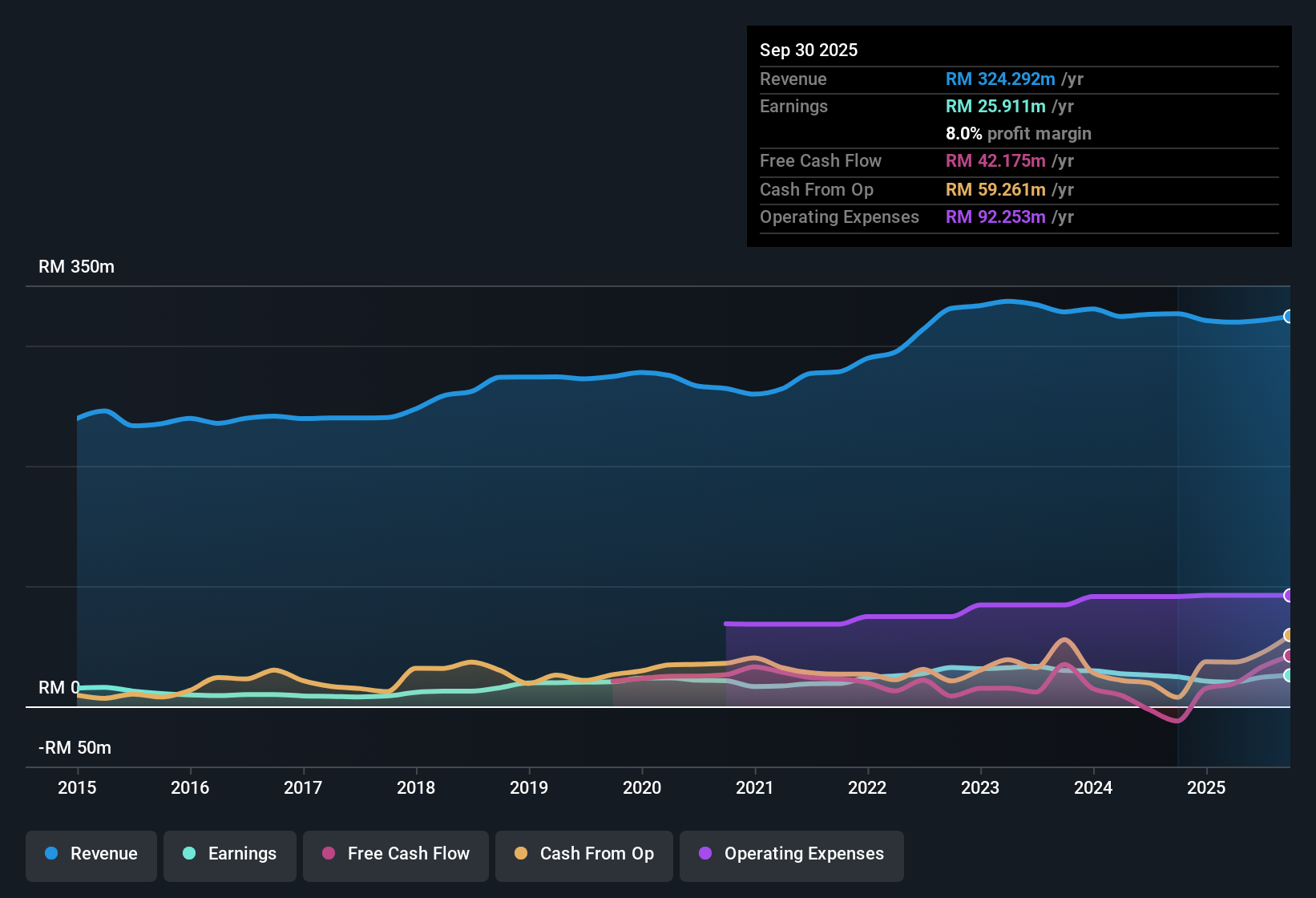
Task: Click the RM 324.292m Revenue value
Action: pyautogui.click(x=999, y=79)
